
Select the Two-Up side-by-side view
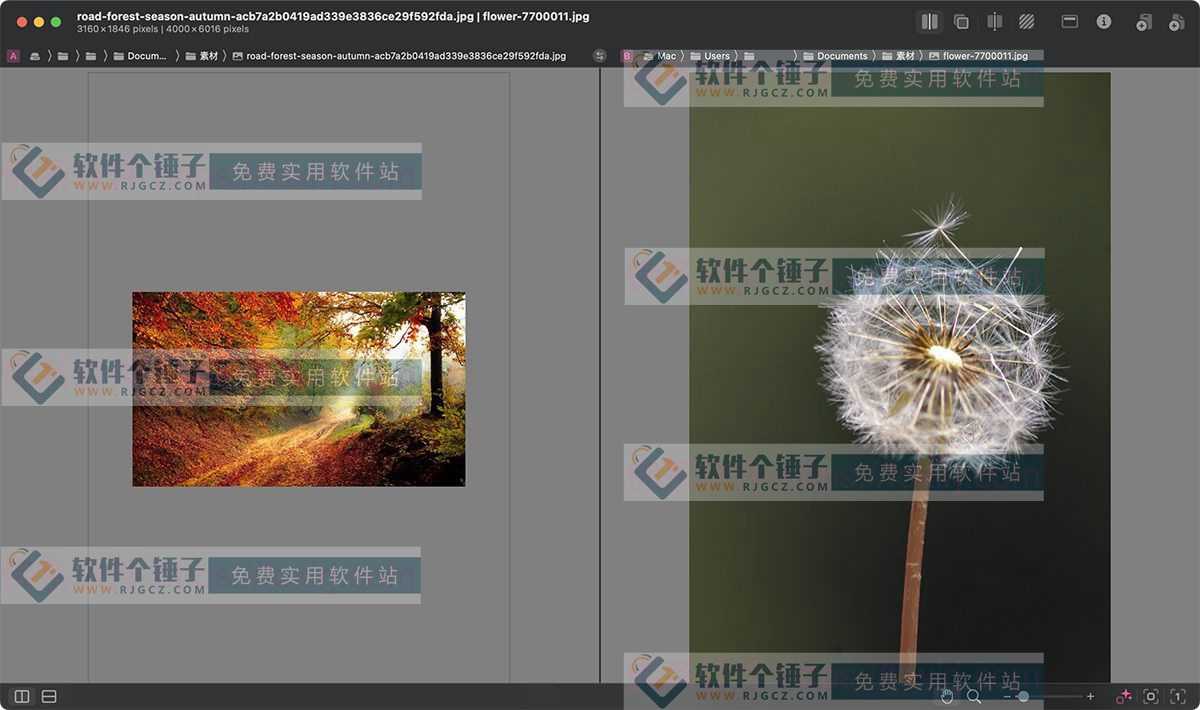click(930, 21)
